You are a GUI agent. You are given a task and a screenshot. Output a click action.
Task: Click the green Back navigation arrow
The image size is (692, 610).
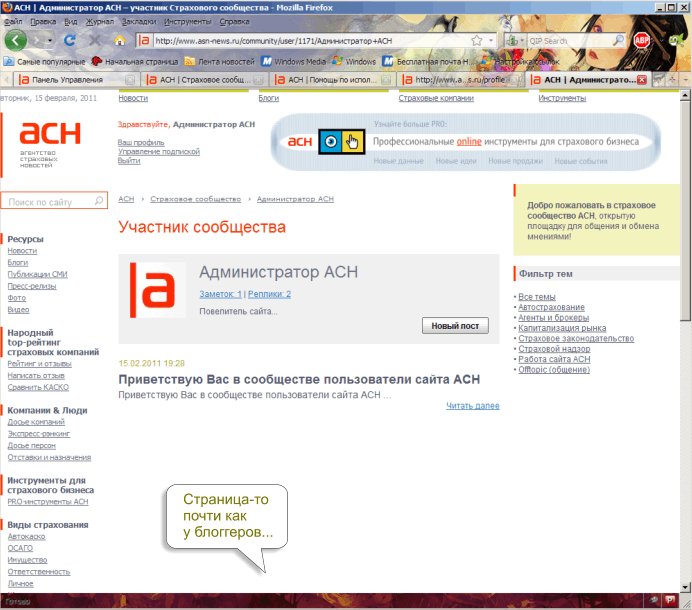[x=17, y=40]
